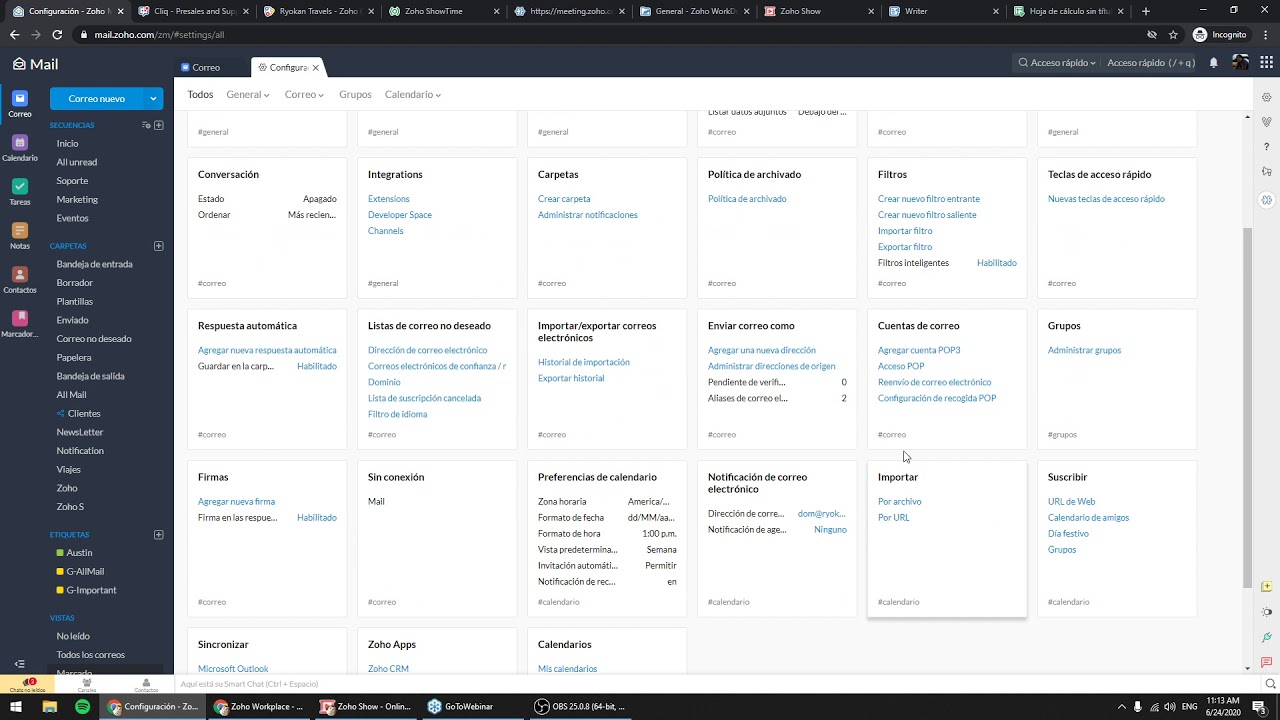Viewport: 1280px width, 720px height.
Task: Open Nuevas teclas de acceso rápido link
Action: point(1106,199)
